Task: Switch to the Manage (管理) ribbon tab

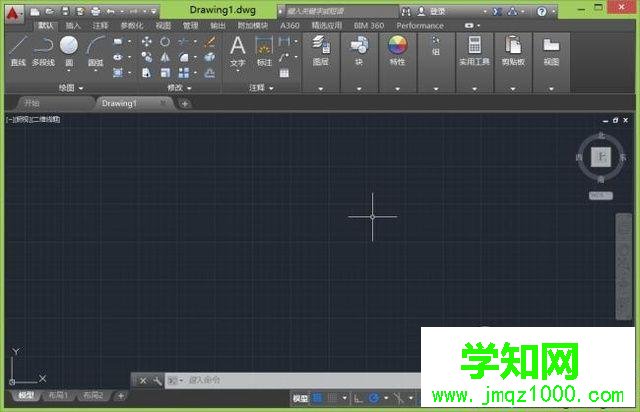Action: 190,26
